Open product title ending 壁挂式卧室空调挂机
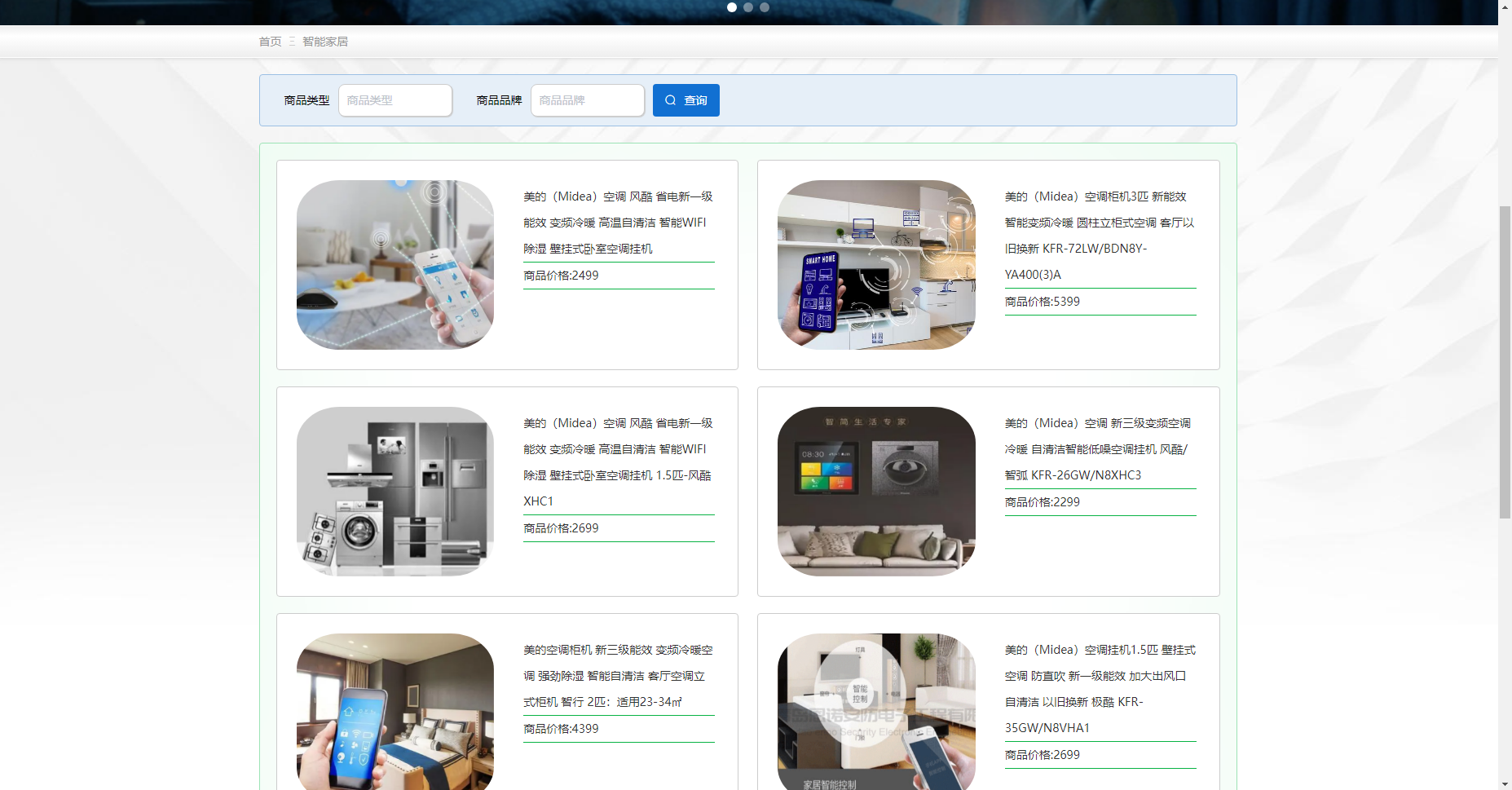 tap(619, 223)
